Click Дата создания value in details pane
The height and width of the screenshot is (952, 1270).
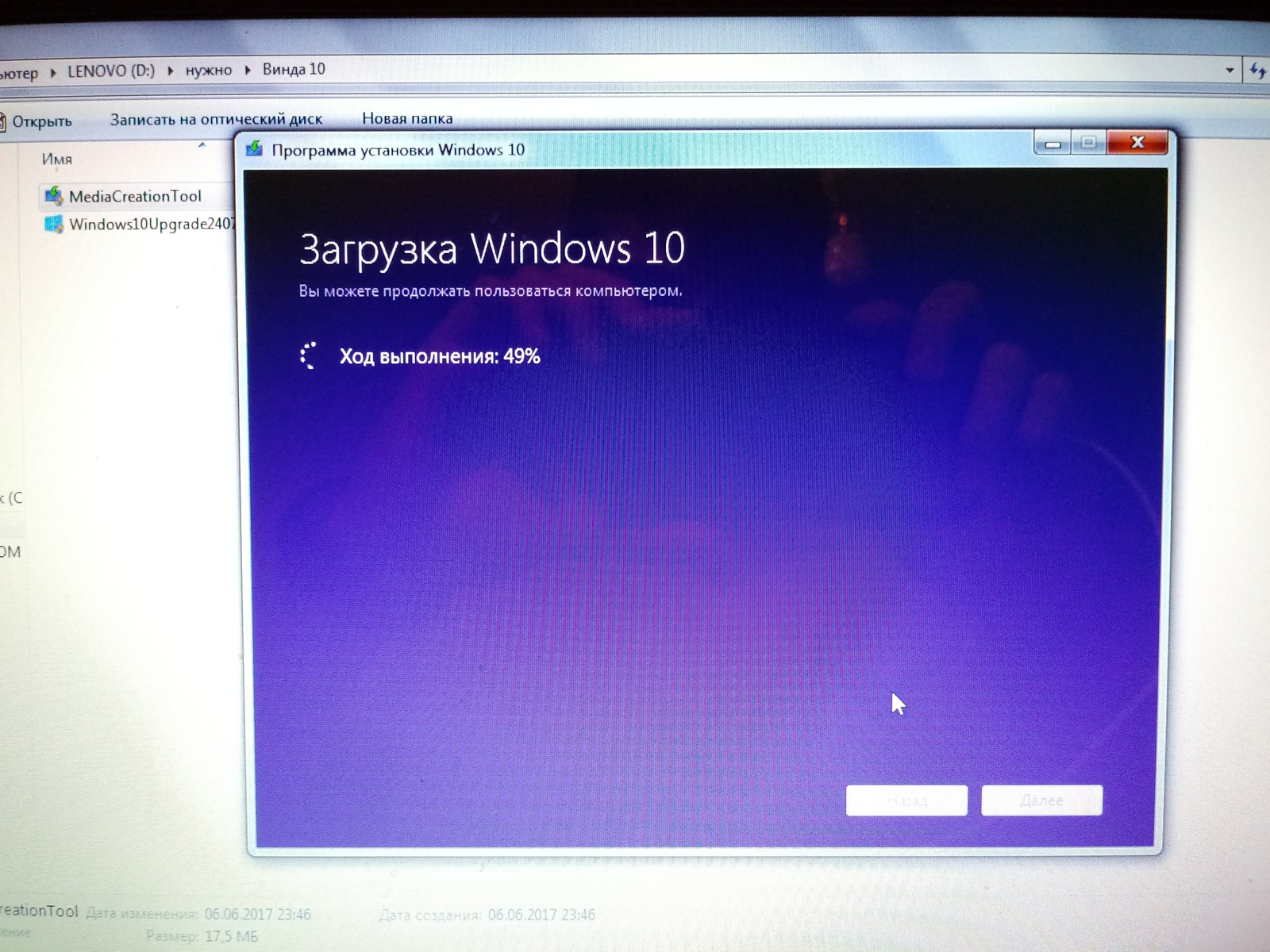coord(541,915)
